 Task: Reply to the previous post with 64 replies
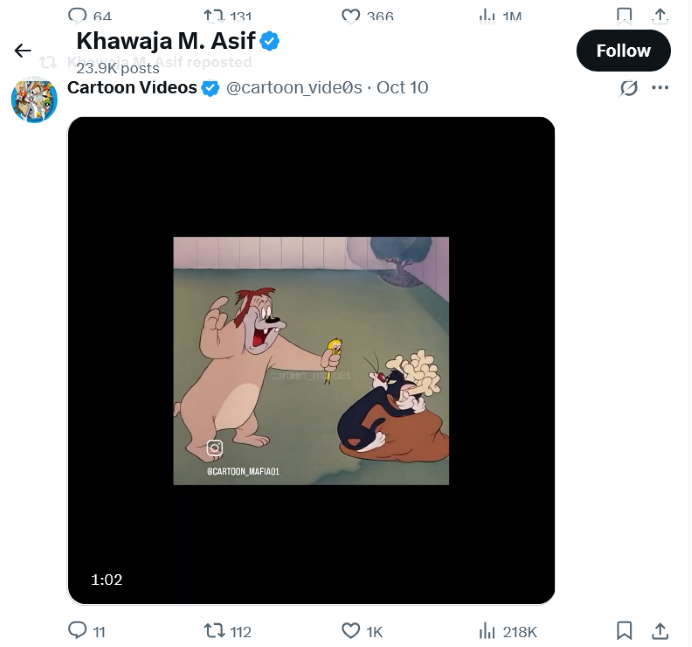78,15
